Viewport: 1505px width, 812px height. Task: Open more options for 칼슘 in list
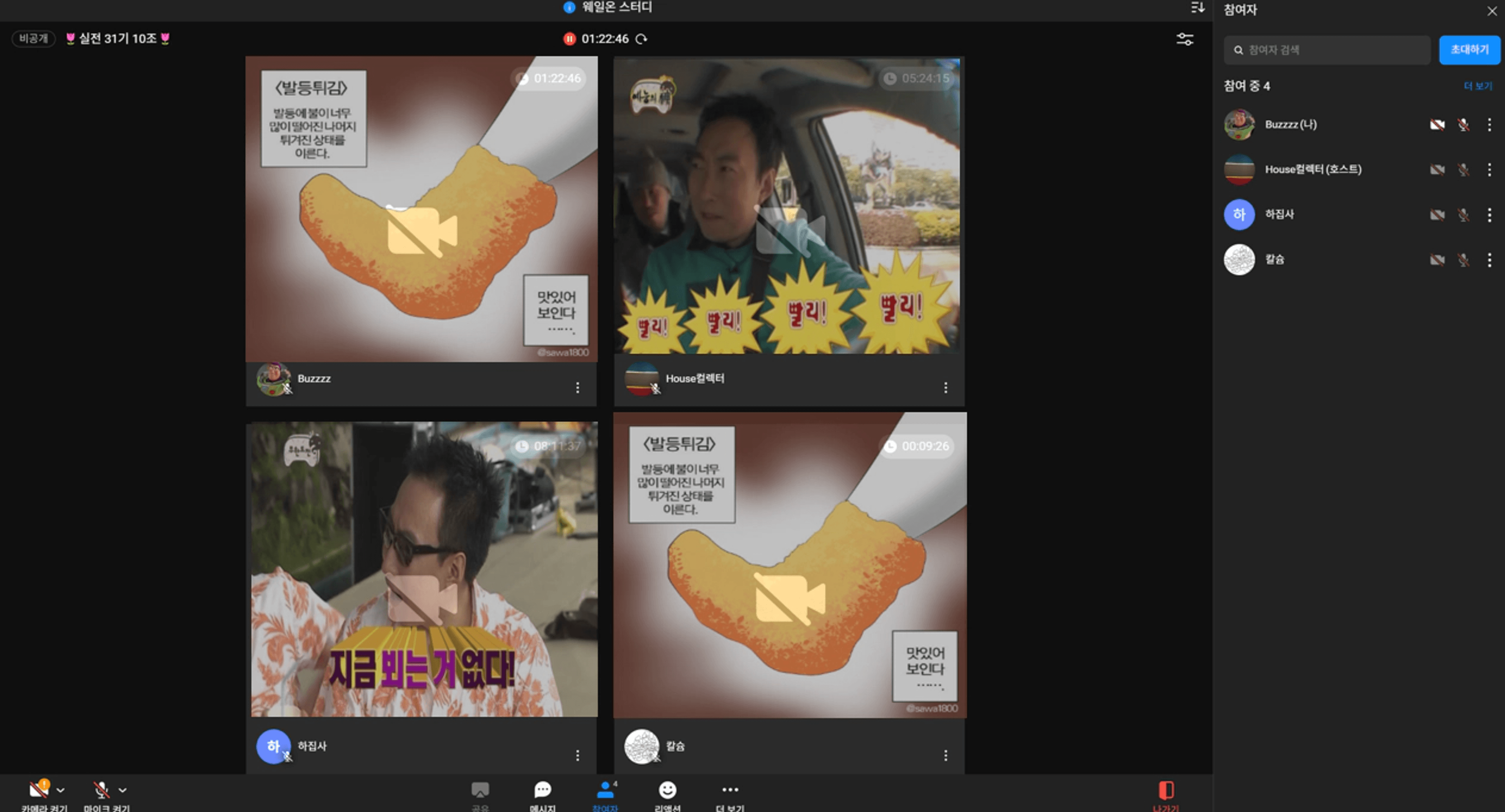click(1489, 260)
